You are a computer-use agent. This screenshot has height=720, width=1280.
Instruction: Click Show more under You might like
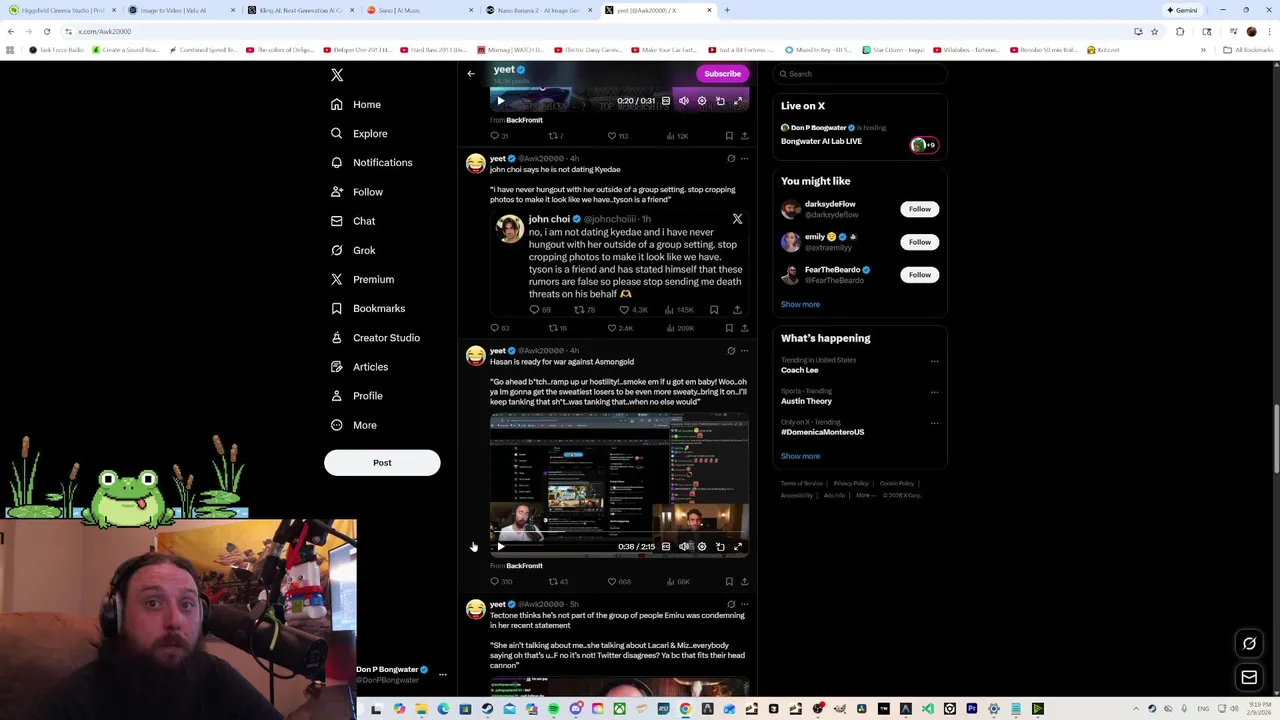click(800, 304)
